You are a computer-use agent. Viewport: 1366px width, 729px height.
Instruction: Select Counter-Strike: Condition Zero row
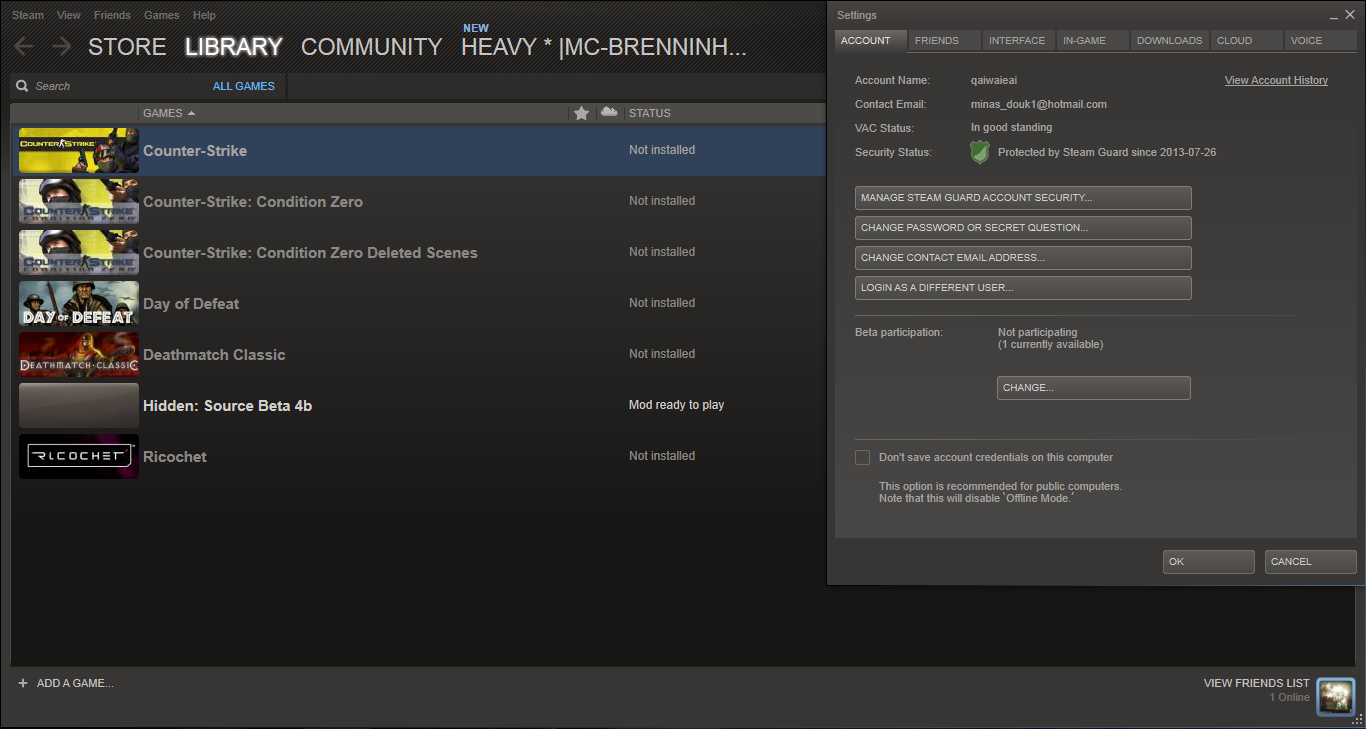[x=418, y=201]
